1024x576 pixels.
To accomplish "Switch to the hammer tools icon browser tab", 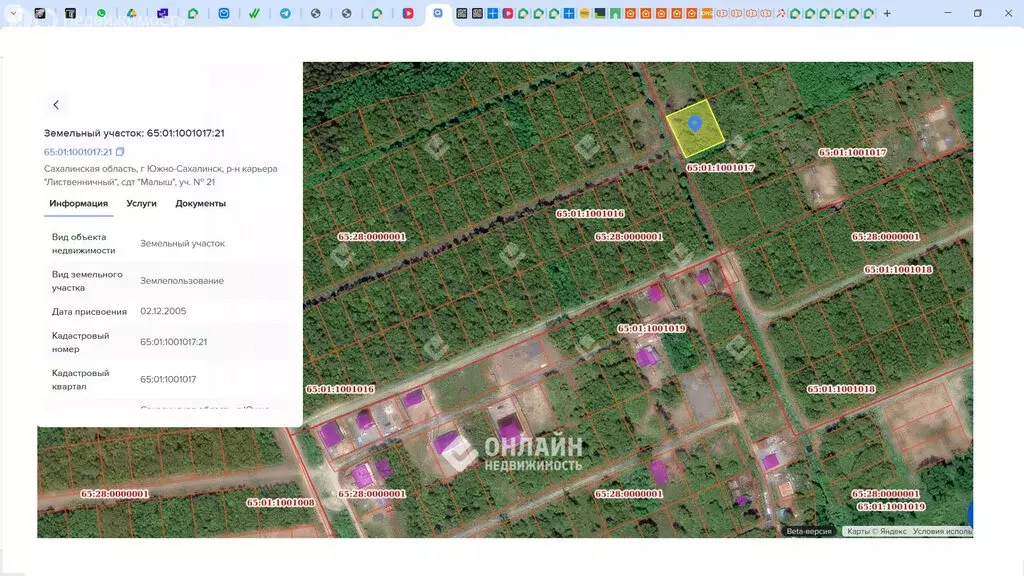I will [780, 13].
